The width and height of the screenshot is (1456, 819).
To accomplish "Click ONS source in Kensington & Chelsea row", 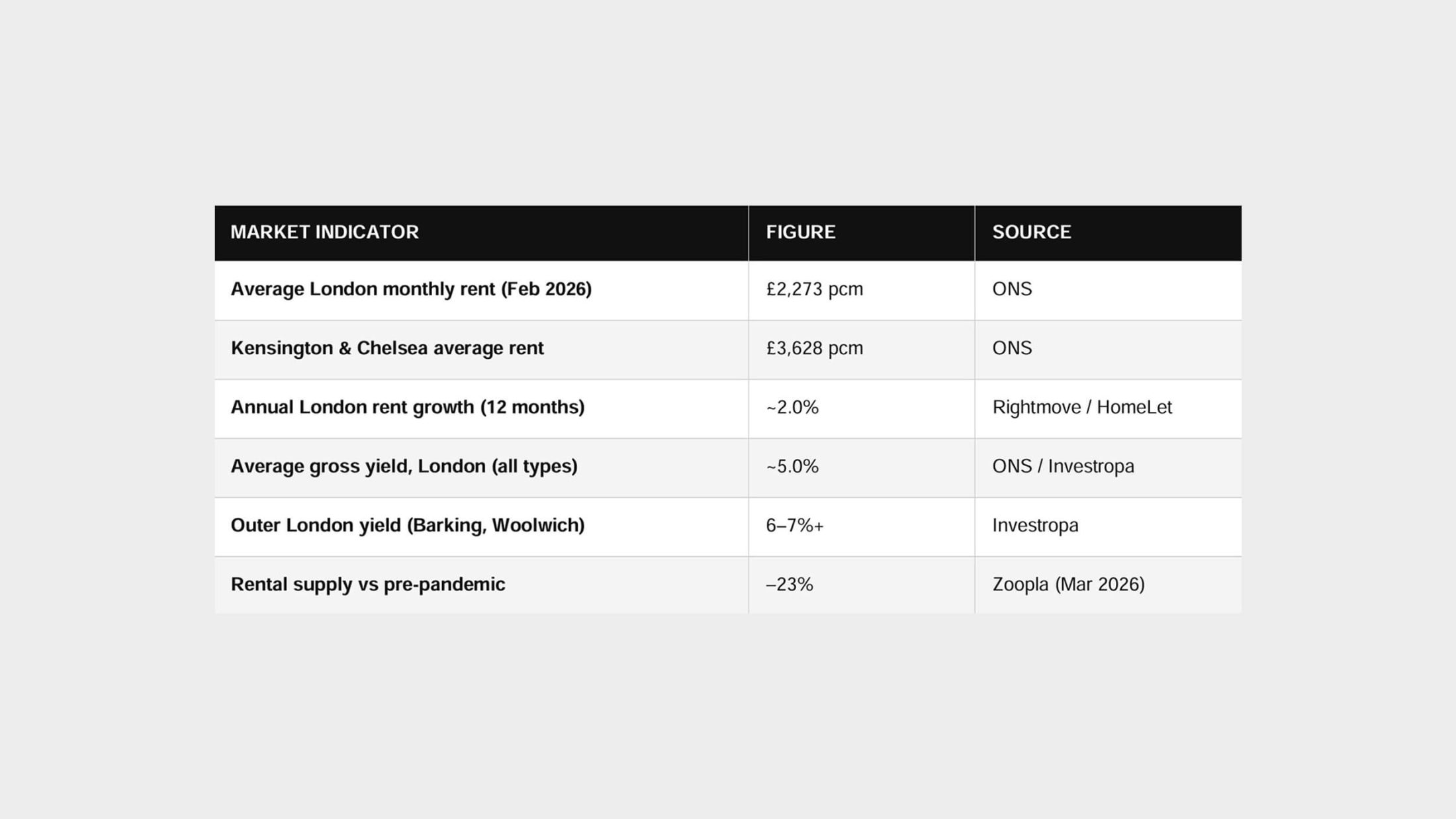I will click(x=1012, y=348).
